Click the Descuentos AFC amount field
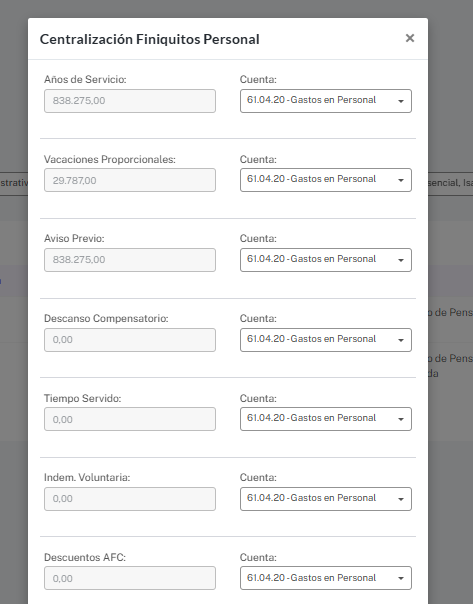The width and height of the screenshot is (473, 604). click(x=130, y=578)
